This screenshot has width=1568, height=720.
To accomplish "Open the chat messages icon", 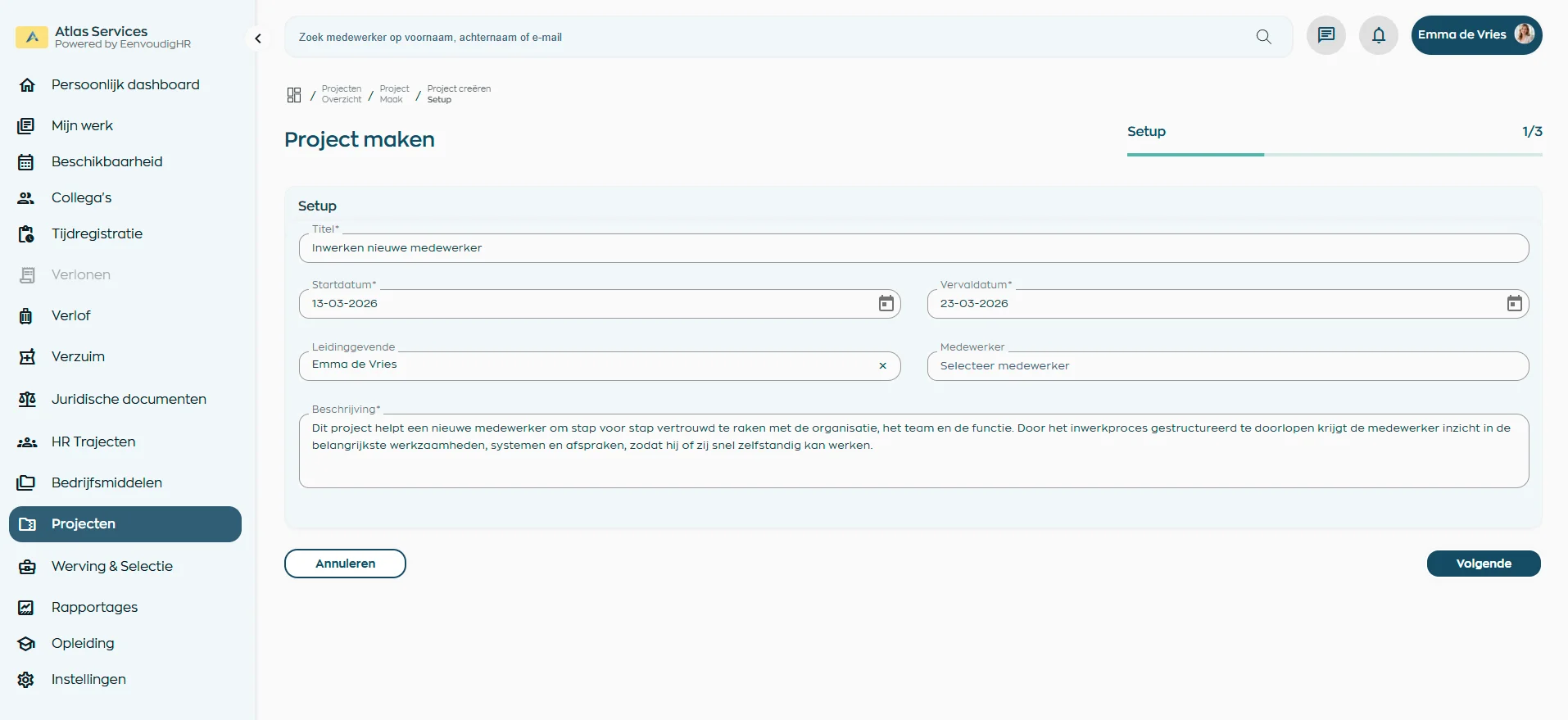I will coord(1326,35).
